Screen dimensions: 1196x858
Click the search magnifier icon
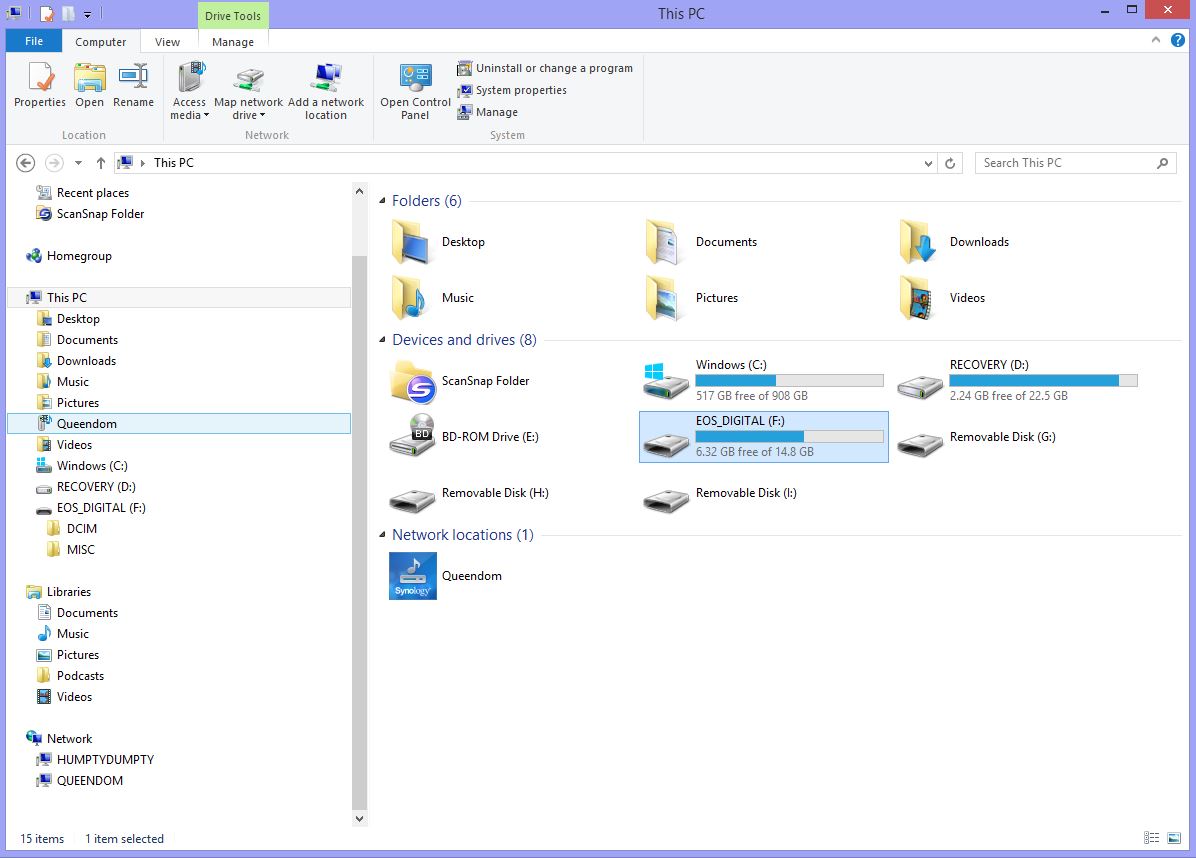pos(1162,163)
